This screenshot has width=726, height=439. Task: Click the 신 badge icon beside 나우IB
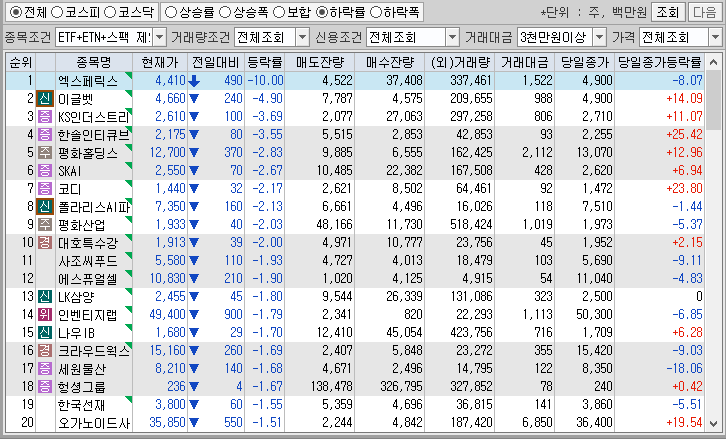[x=45, y=332]
